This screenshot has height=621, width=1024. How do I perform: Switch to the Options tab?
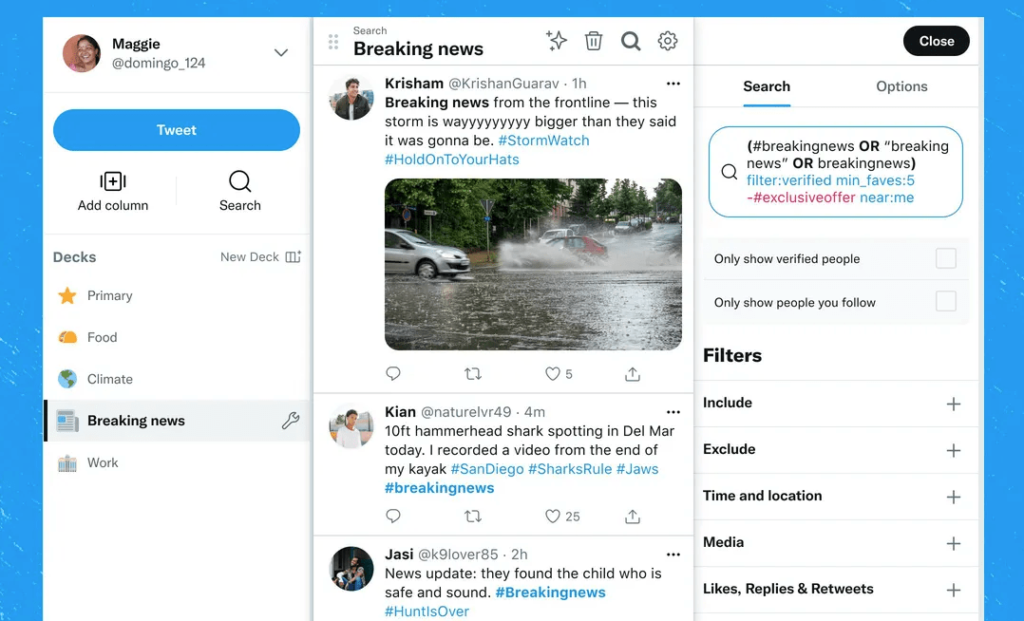click(x=901, y=86)
